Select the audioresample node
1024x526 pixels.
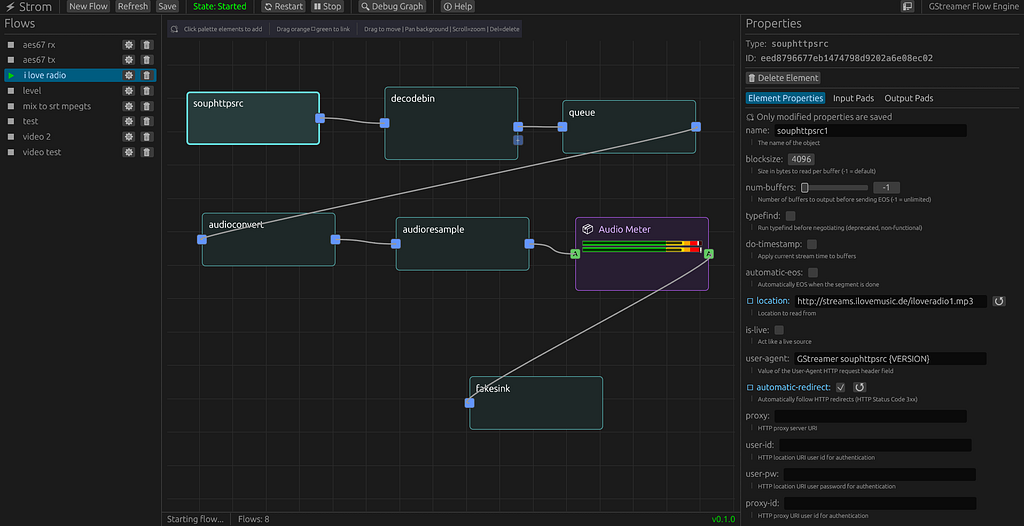click(x=462, y=244)
